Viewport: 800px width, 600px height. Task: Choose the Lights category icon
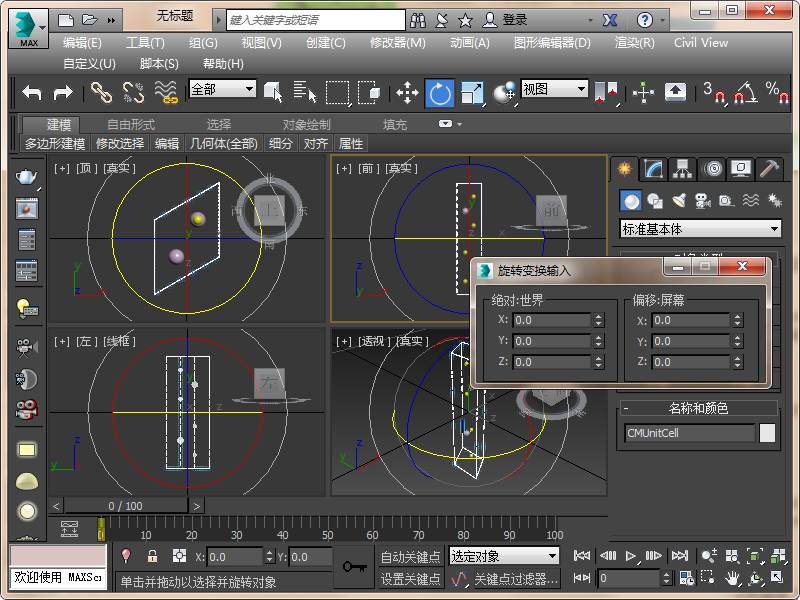[x=679, y=201]
